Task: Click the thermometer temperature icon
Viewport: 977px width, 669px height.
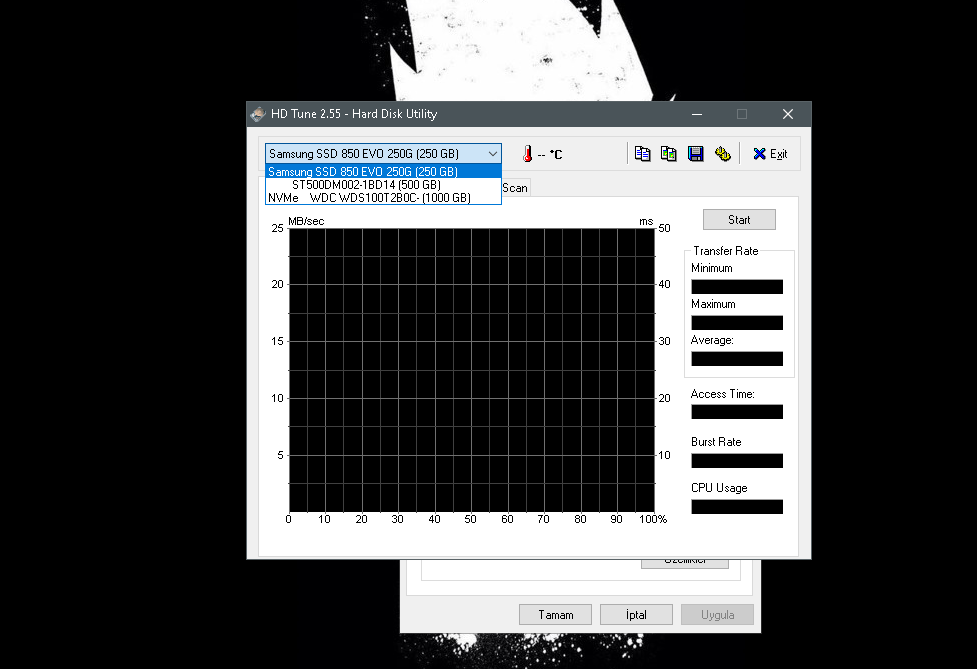Action: pyautogui.click(x=527, y=154)
